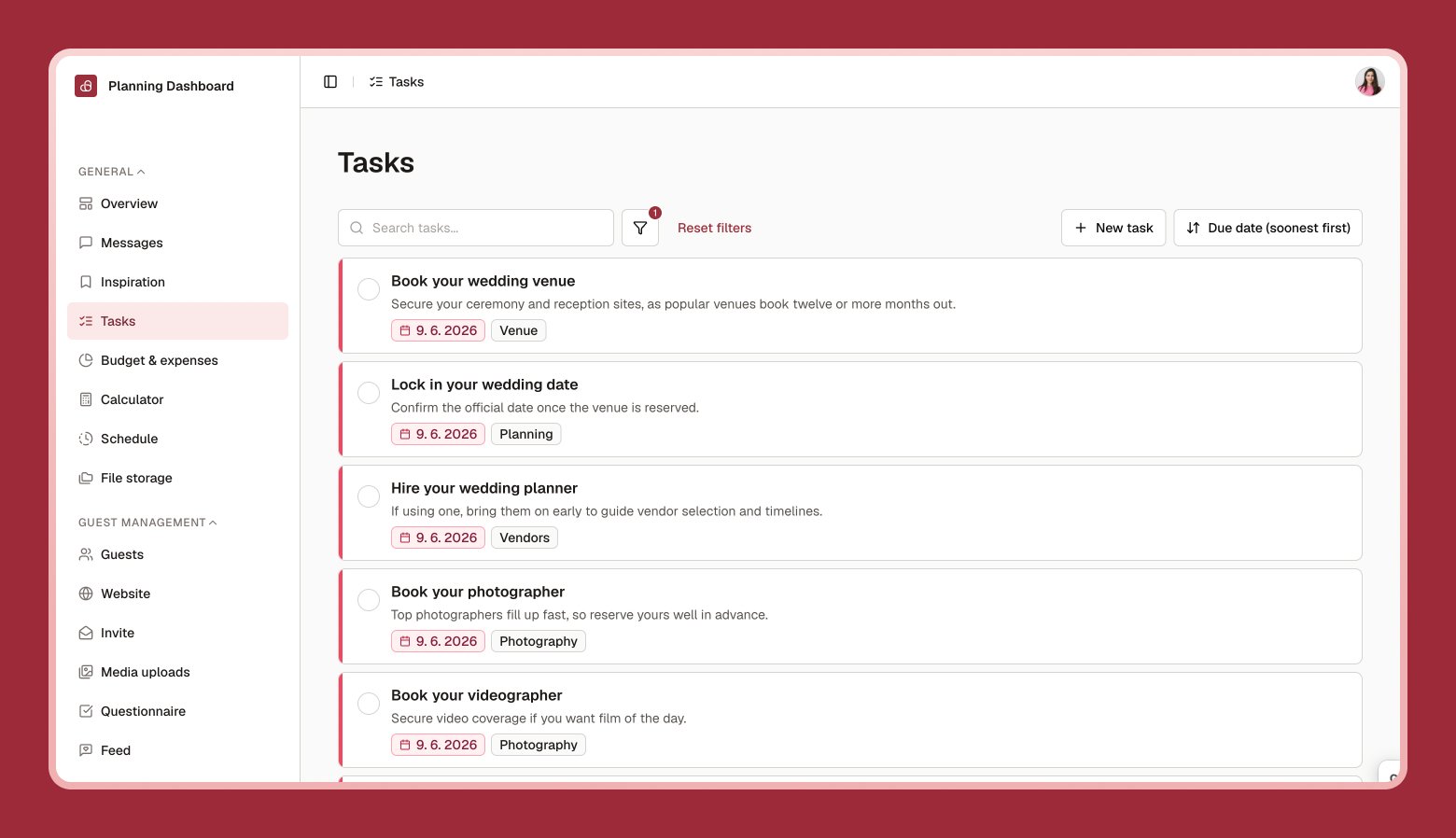
Task: Open the Website label in the sidebar
Action: point(125,594)
